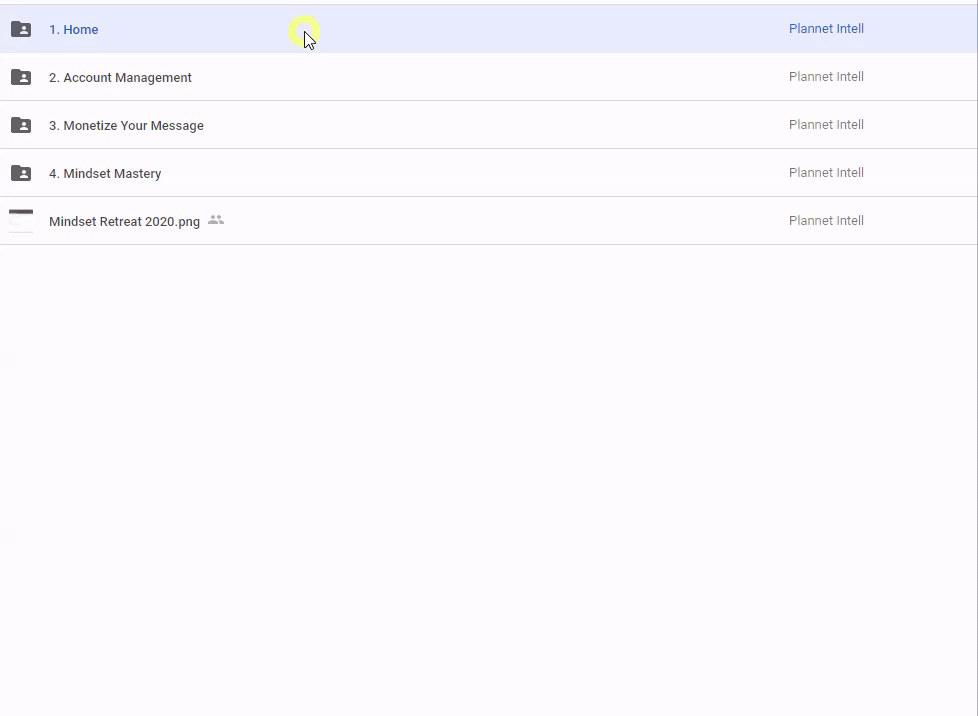This screenshot has height=716, width=978.
Task: Open the 2. Account Management folder name
Action: (120, 78)
